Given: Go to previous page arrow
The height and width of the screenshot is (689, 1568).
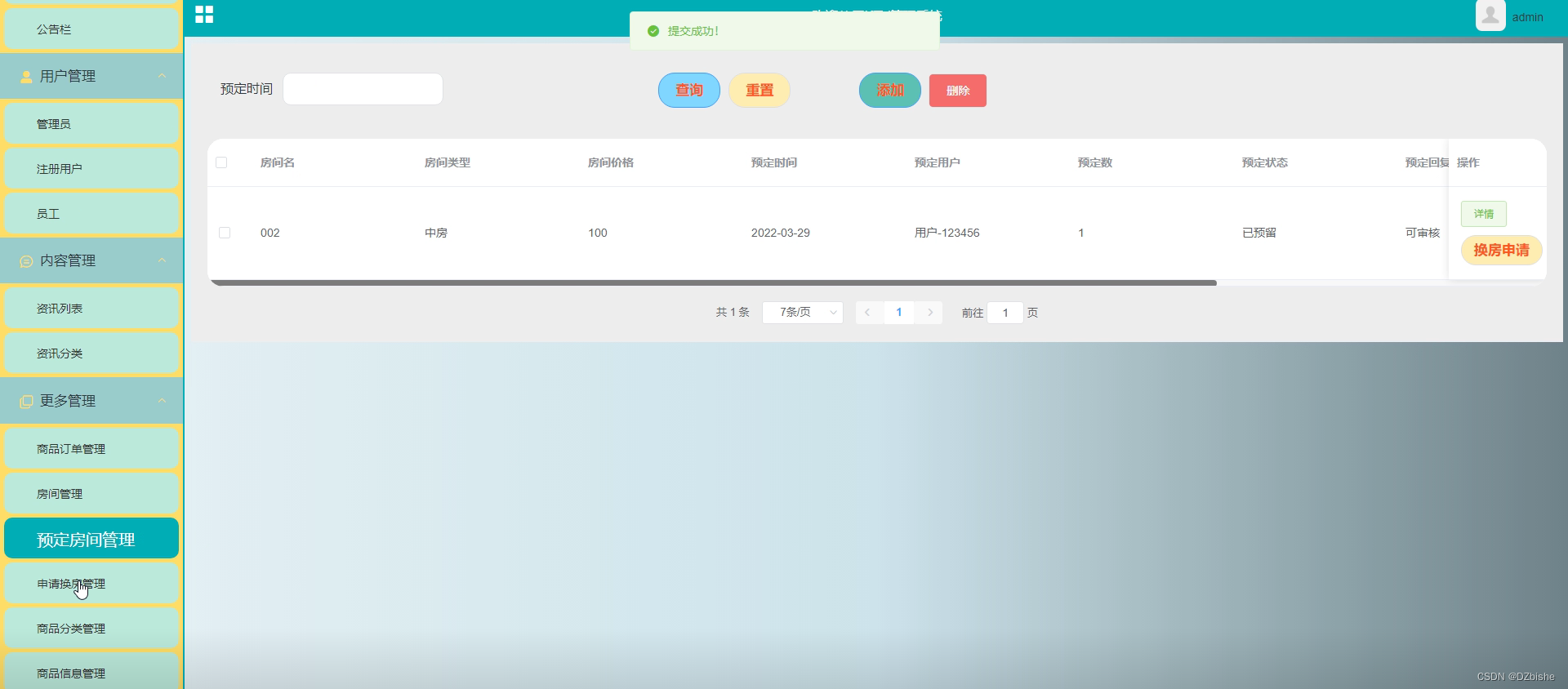Looking at the screenshot, I should pos(867,313).
